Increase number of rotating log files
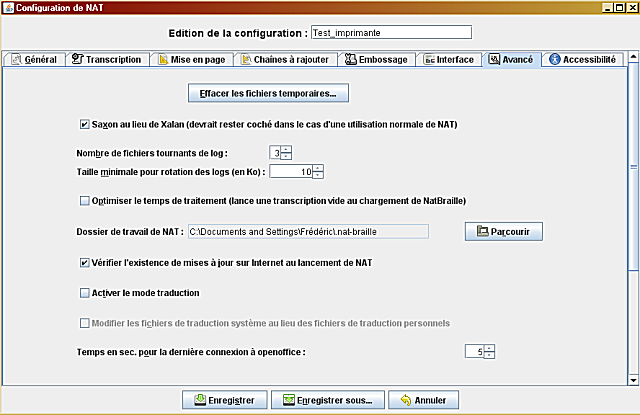Image resolution: width=640 pixels, height=415 pixels. [x=286, y=149]
